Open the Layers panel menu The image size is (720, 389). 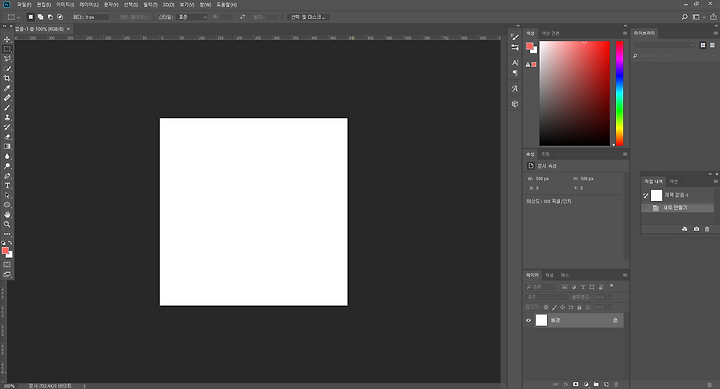pyautogui.click(x=624, y=275)
